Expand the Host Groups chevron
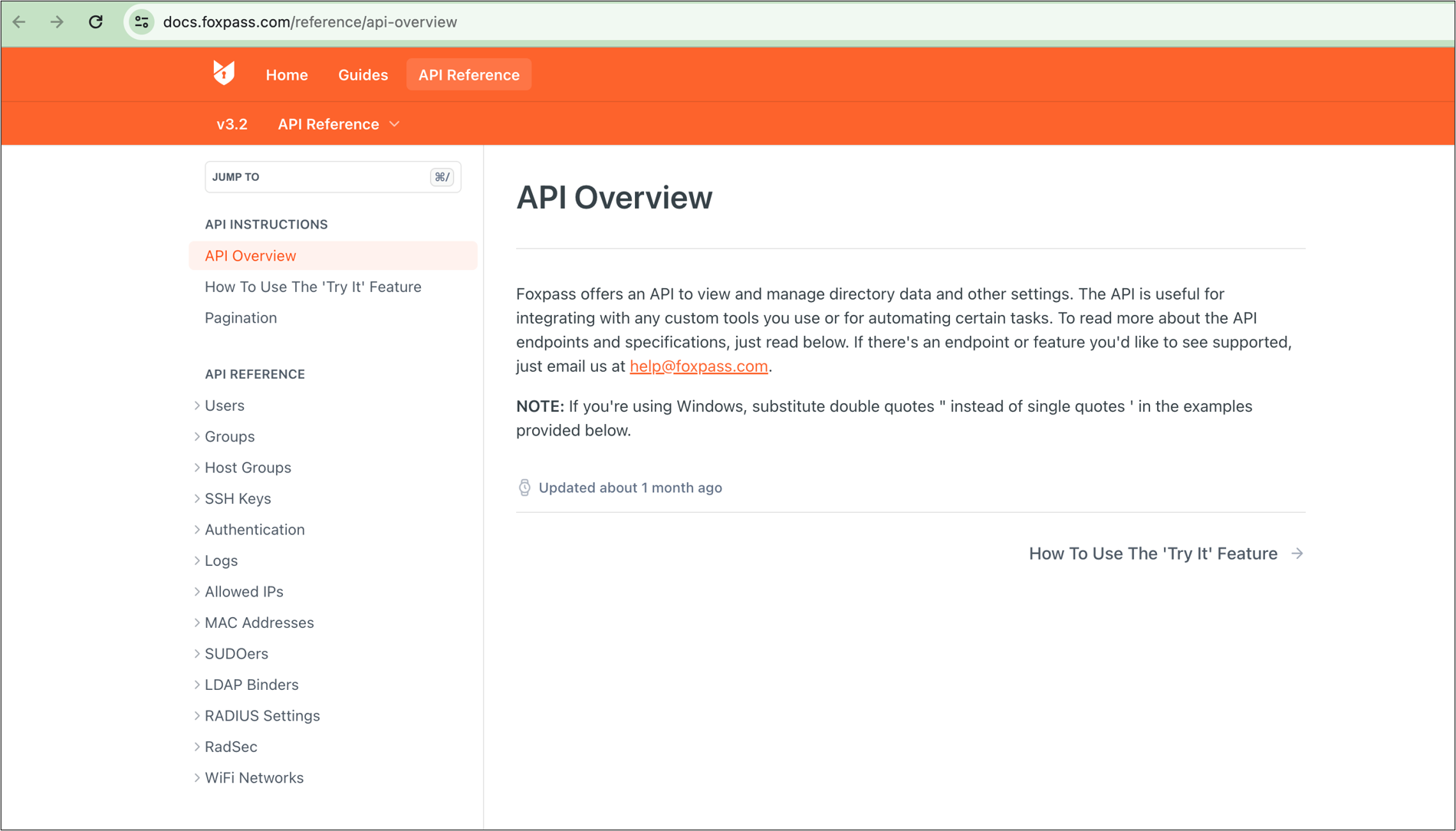This screenshot has width=1456, height=831. click(x=197, y=468)
